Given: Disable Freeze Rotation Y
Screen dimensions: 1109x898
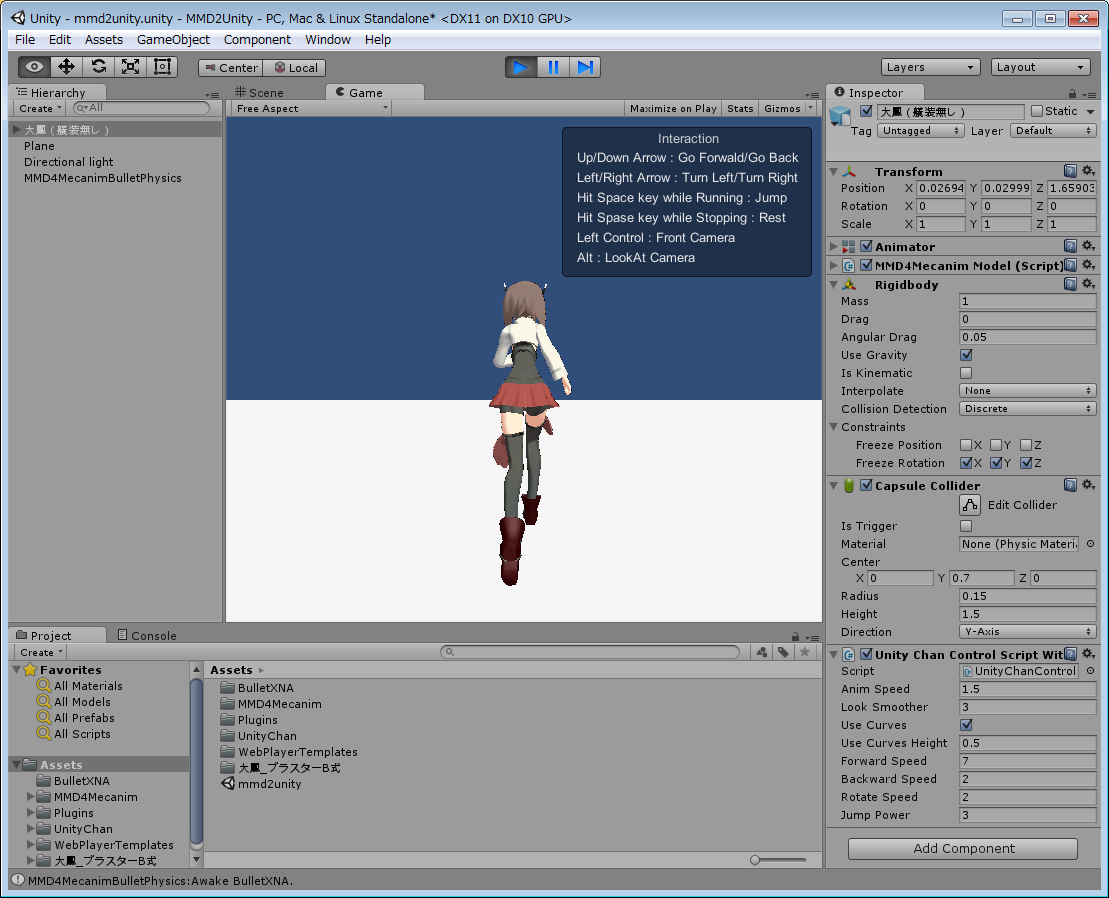Looking at the screenshot, I should [996, 463].
